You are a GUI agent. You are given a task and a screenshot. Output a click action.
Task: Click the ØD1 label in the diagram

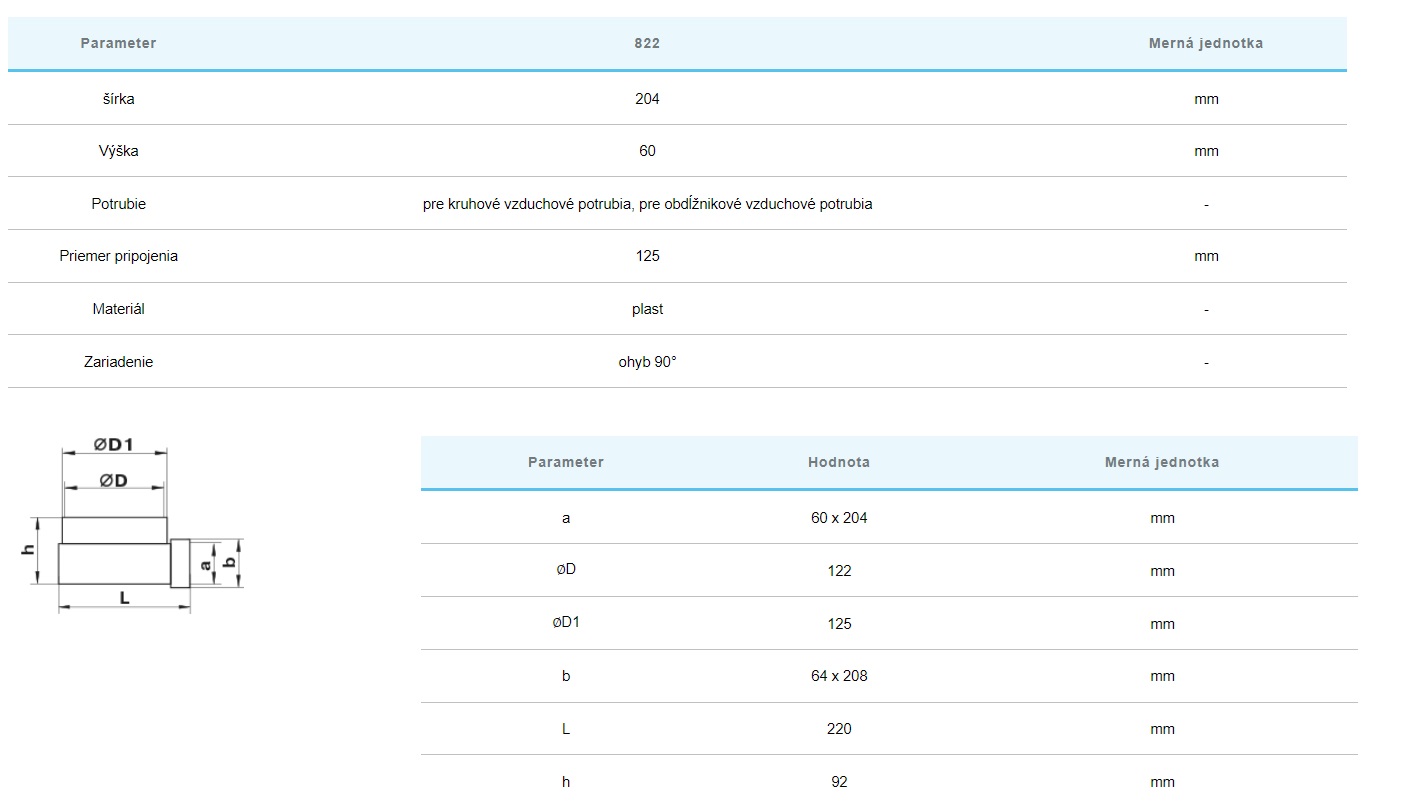(114, 445)
